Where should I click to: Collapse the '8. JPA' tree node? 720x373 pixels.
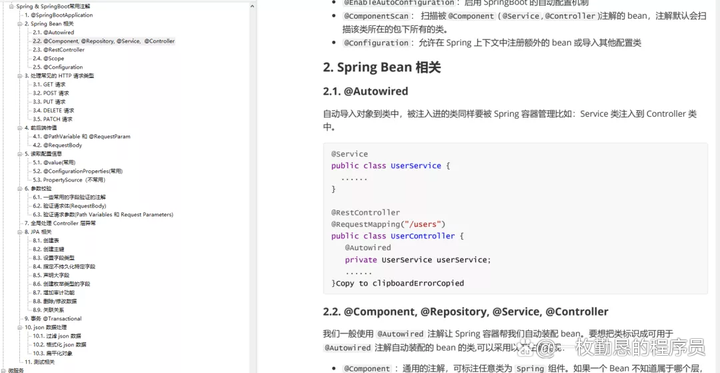coord(20,232)
